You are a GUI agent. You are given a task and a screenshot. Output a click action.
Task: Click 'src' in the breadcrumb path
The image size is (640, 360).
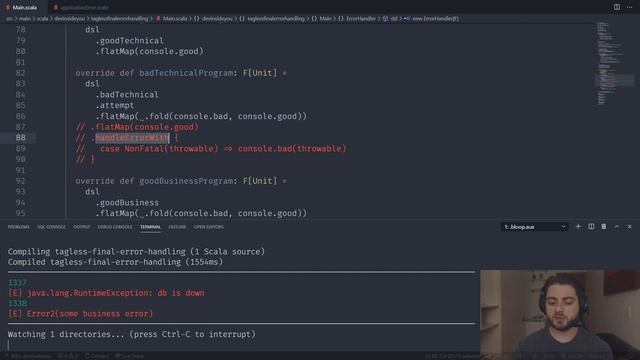tap(9, 19)
